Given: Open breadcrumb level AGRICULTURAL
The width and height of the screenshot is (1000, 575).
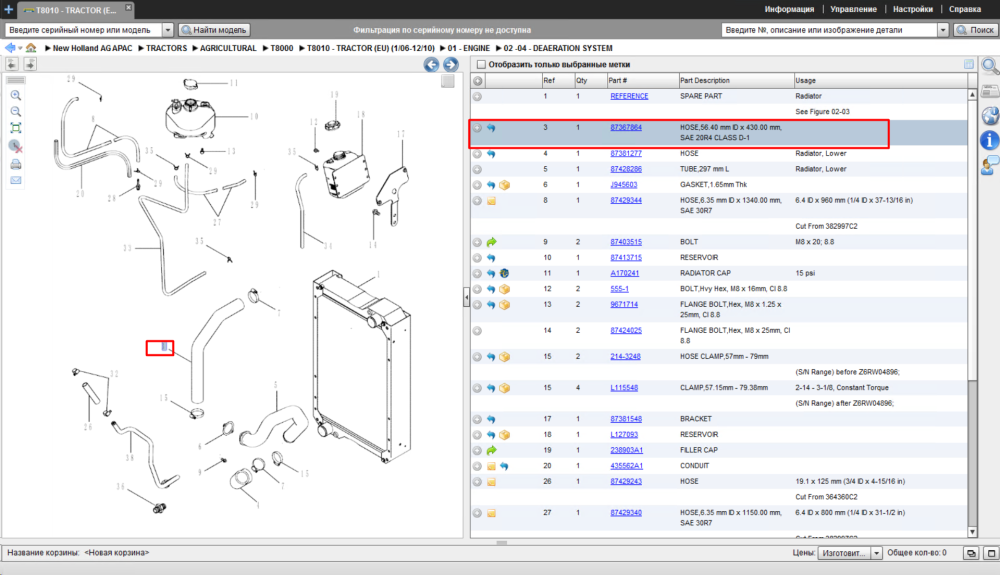Looking at the screenshot, I should [228, 48].
